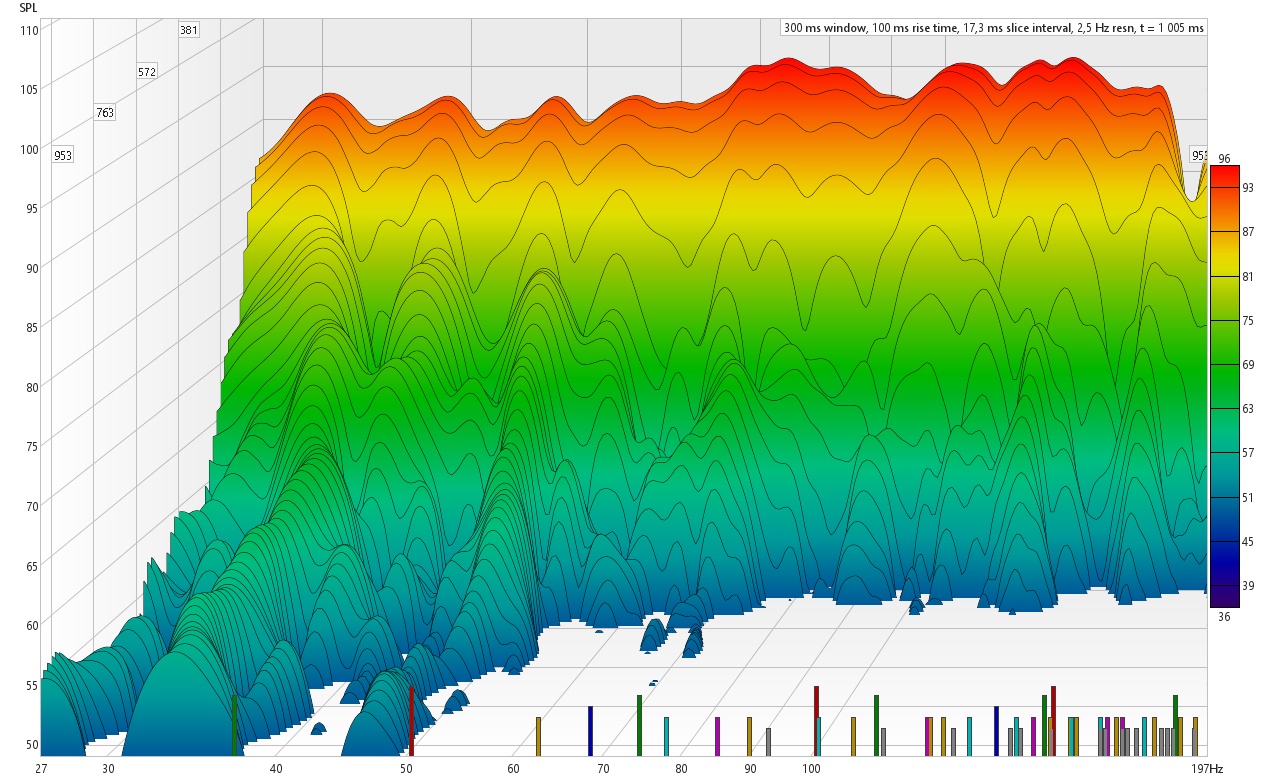This screenshot has width=1265, height=781.
Task: Click the yellow mode bar just after 60 Hz
Action: pos(538,736)
